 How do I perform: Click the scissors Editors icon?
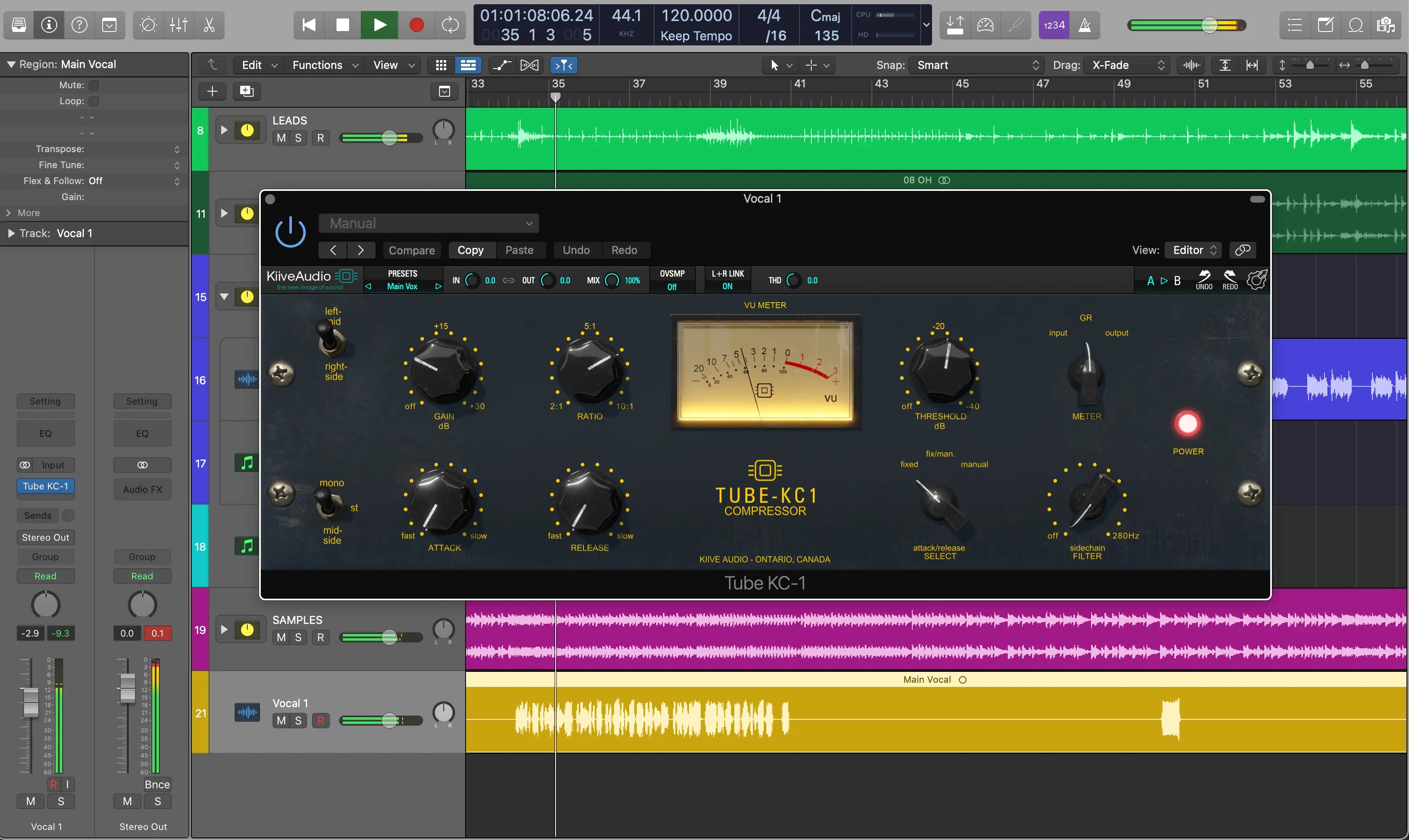click(x=209, y=25)
